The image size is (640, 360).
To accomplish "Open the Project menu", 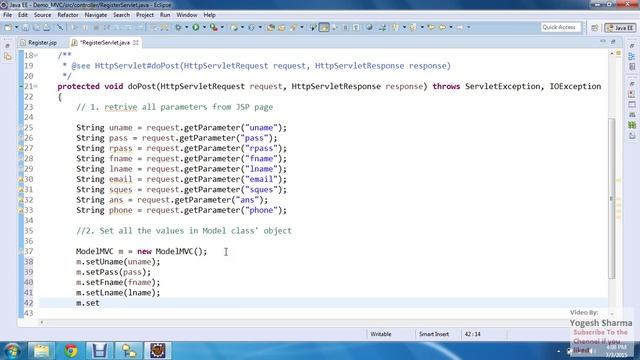I will pos(145,15).
